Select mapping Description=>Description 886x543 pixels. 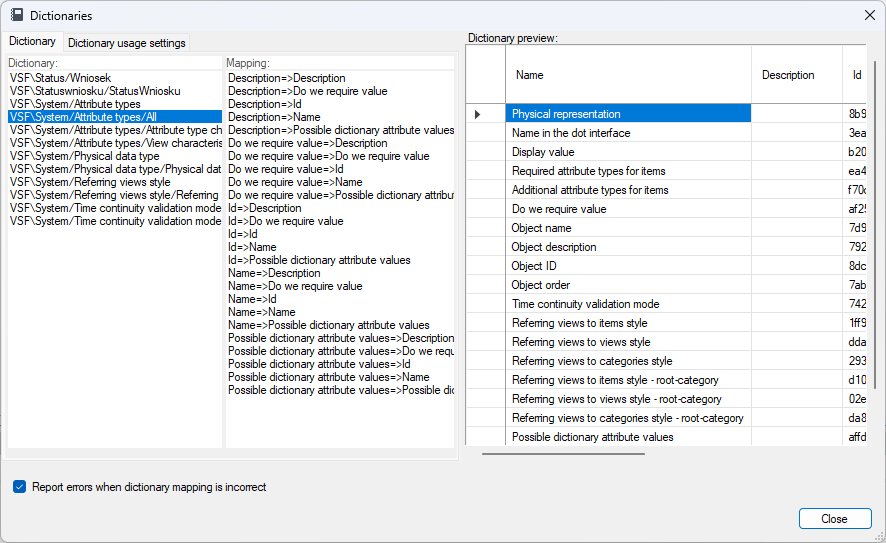(x=340, y=78)
